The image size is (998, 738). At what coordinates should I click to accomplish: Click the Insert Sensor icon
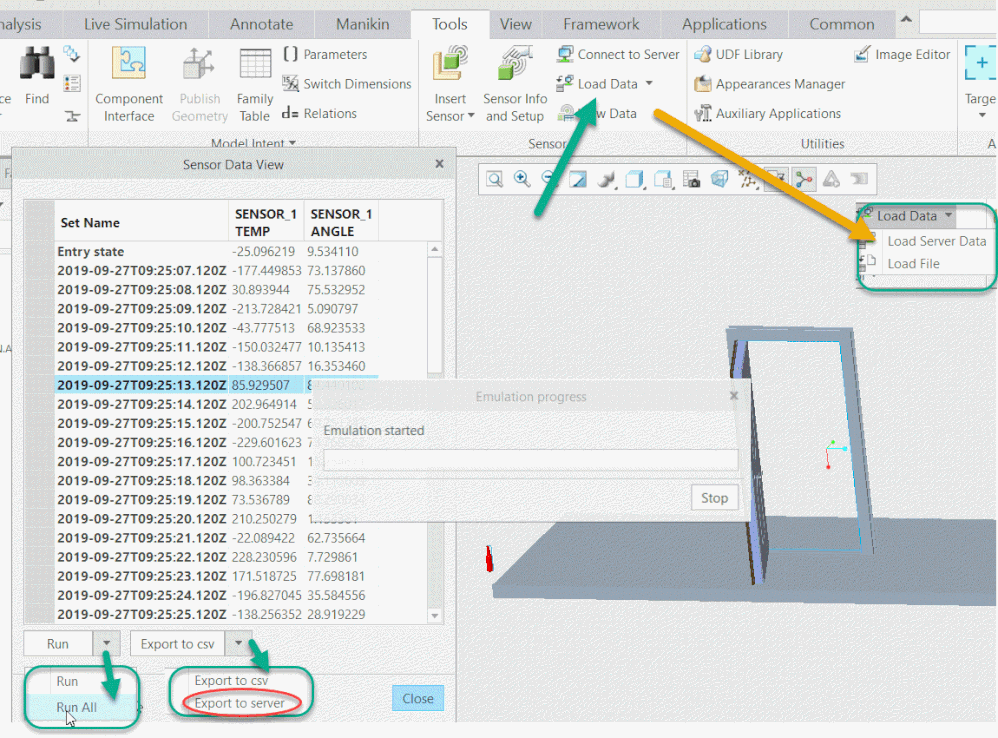450,64
